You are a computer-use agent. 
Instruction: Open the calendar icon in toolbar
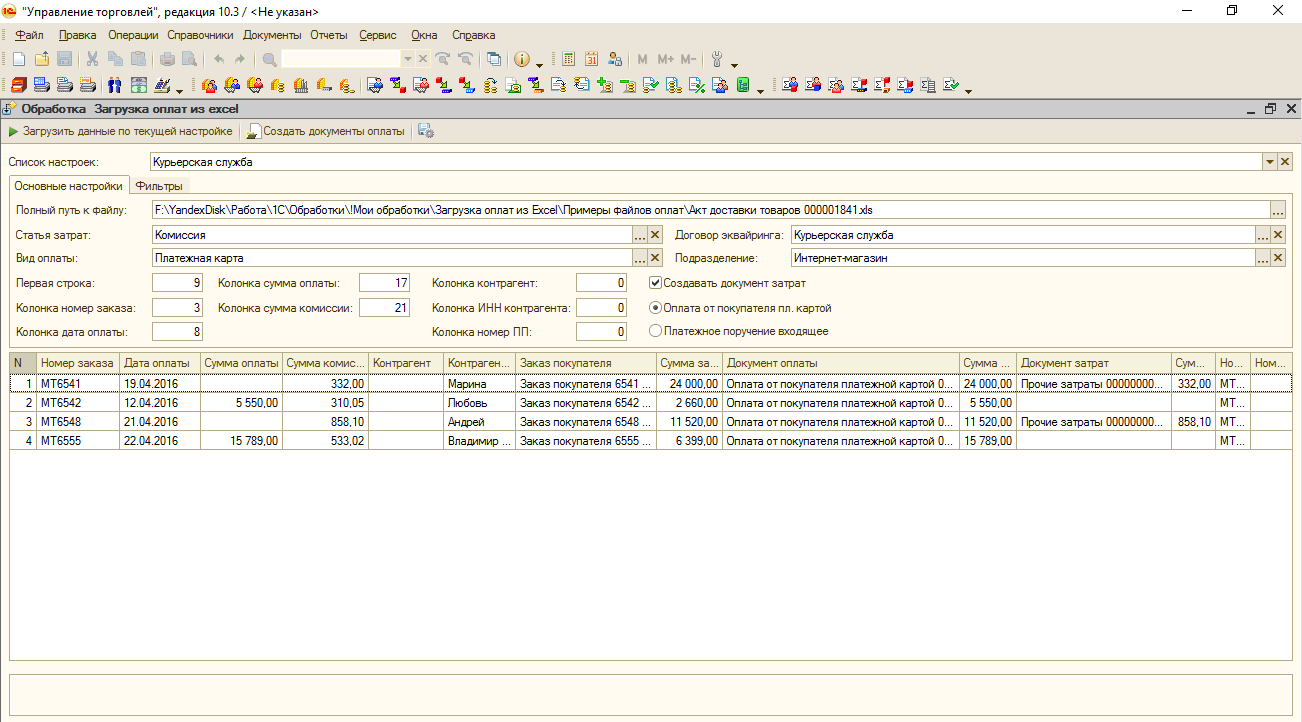592,59
